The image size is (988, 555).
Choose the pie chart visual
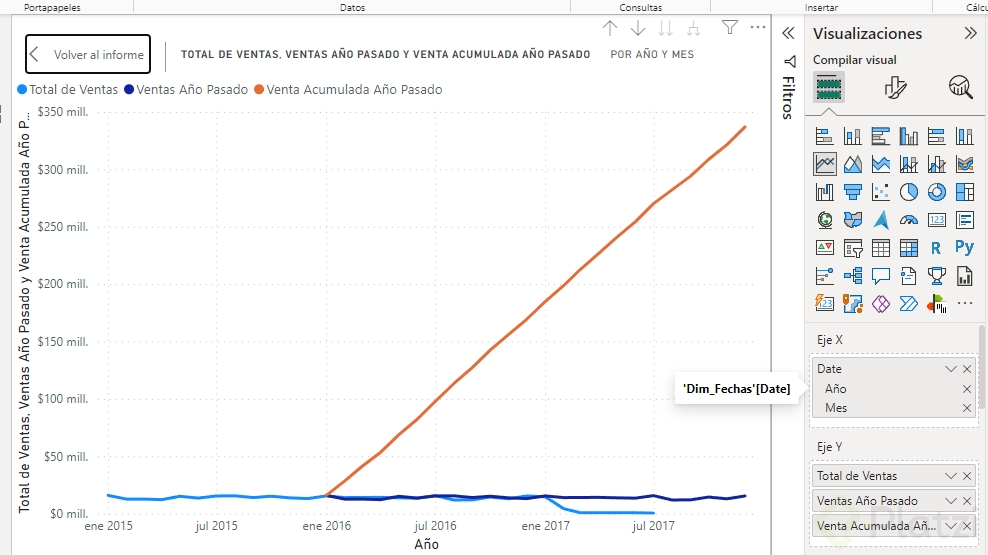[x=909, y=191]
